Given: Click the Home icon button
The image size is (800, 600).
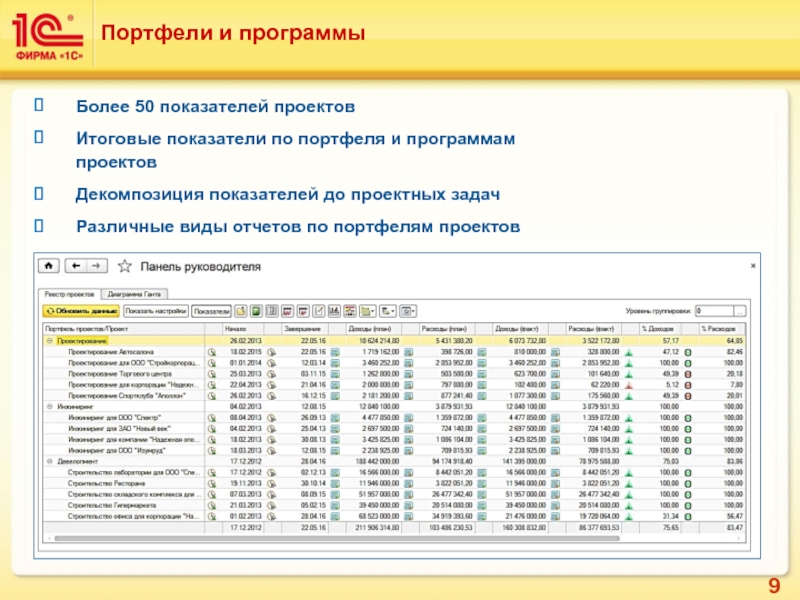Looking at the screenshot, I should click(48, 266).
